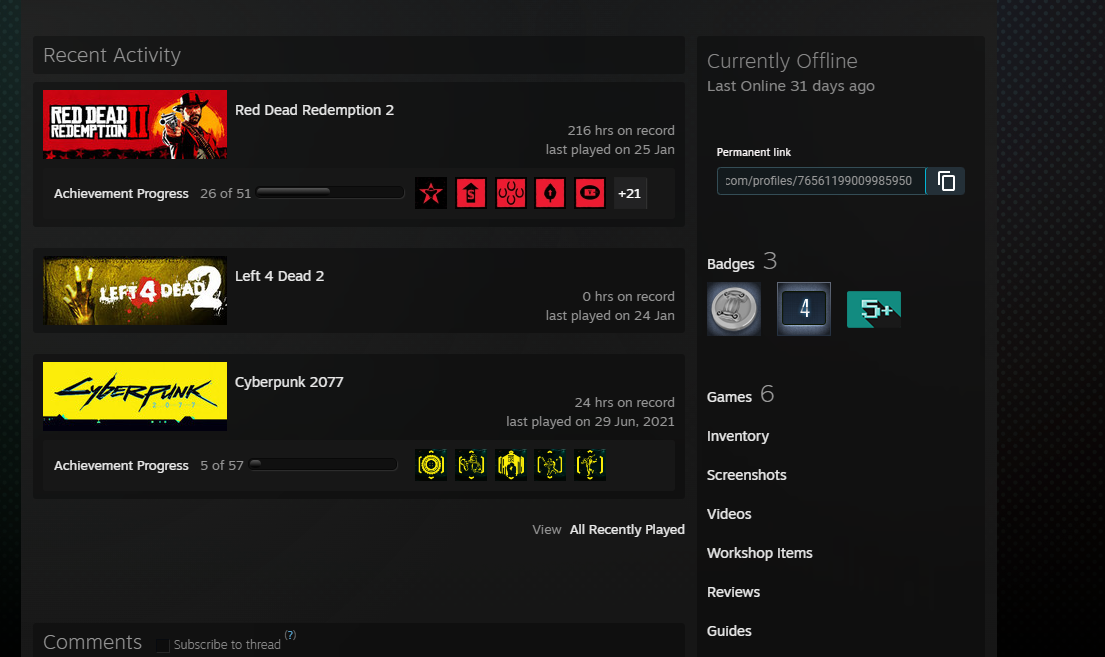Viewport: 1105px width, 657px height.
Task: Click the '5 of 57' achievement count
Action: pyautogui.click(x=222, y=466)
